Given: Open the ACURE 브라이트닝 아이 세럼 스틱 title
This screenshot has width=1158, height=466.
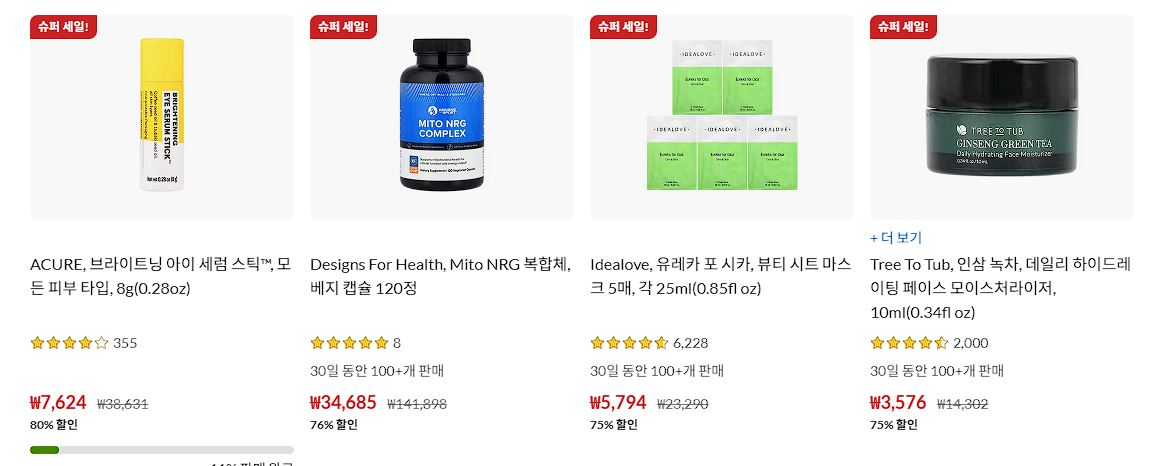Looking at the screenshot, I should point(160,276).
